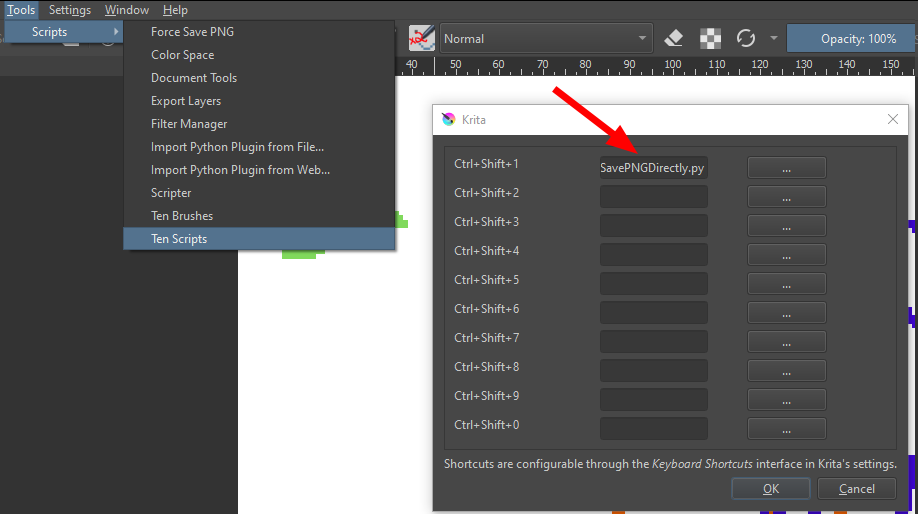Click the Krita logo in dialog title bar
Viewport: 918px width, 514px height.
(448, 120)
